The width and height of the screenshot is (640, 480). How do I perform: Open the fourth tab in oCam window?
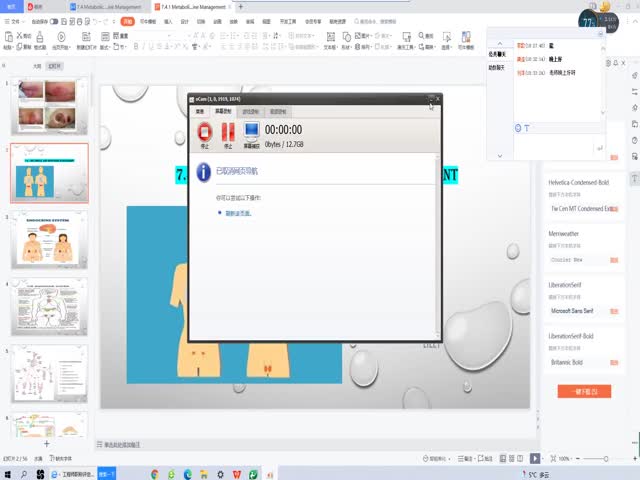[x=278, y=112]
